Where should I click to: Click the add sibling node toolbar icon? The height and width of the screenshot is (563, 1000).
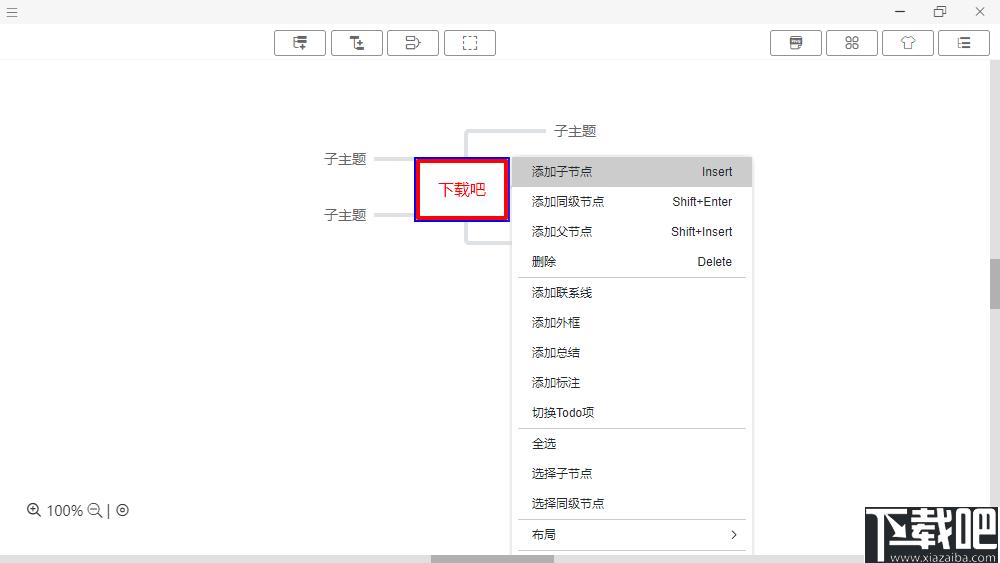click(x=300, y=43)
